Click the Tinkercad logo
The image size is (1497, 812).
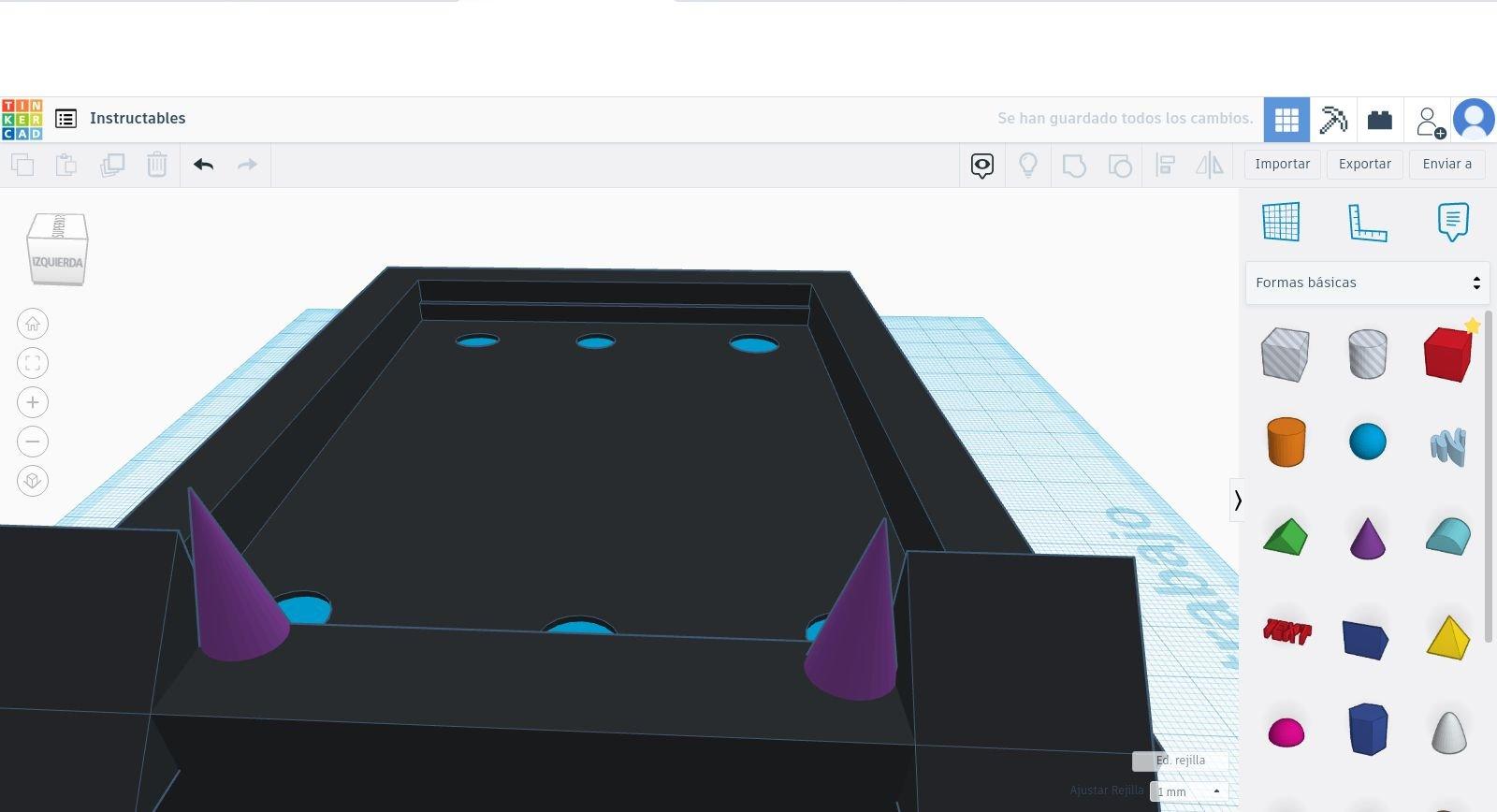[x=22, y=119]
